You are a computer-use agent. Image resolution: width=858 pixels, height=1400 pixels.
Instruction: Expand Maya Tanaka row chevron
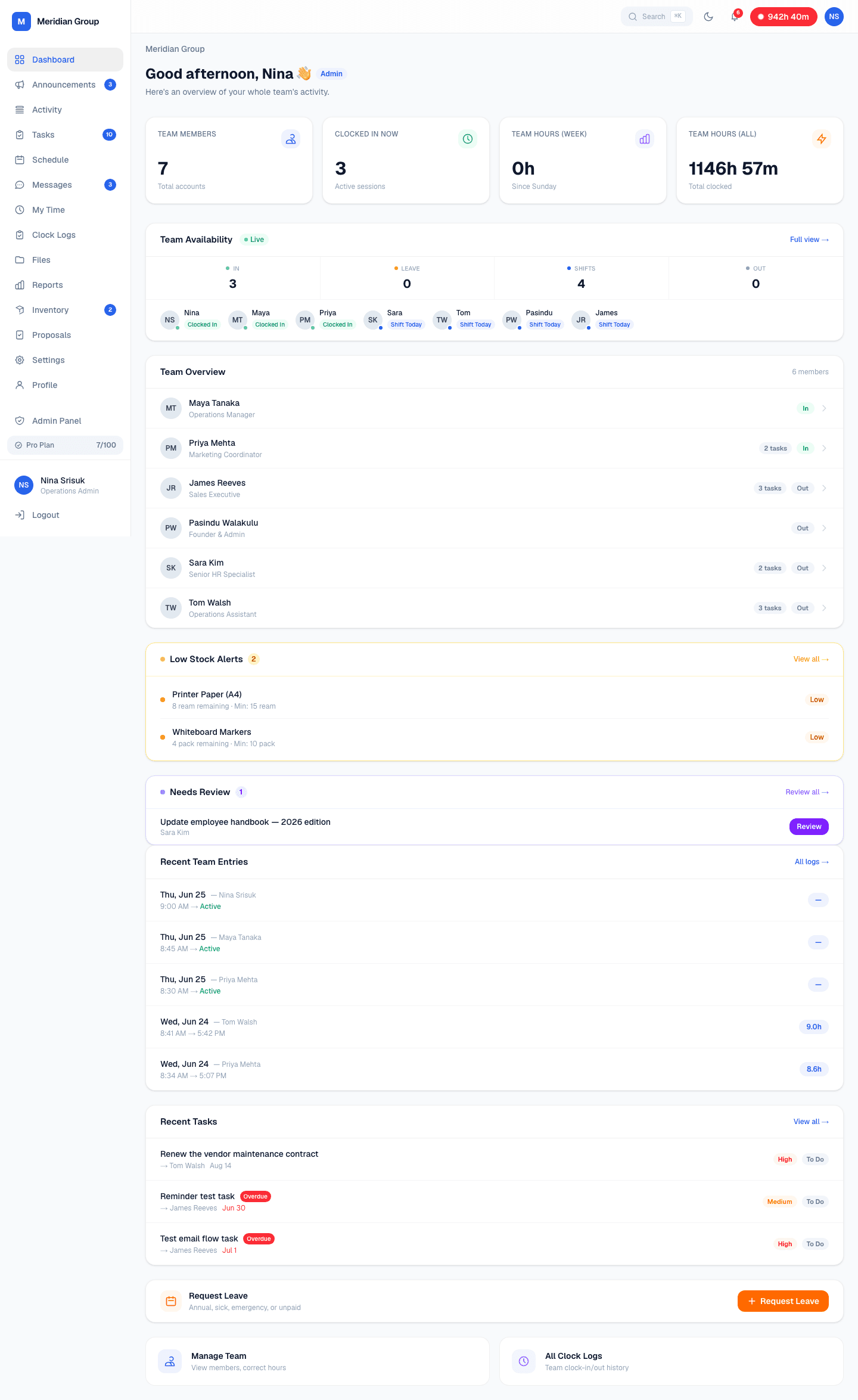(x=824, y=408)
